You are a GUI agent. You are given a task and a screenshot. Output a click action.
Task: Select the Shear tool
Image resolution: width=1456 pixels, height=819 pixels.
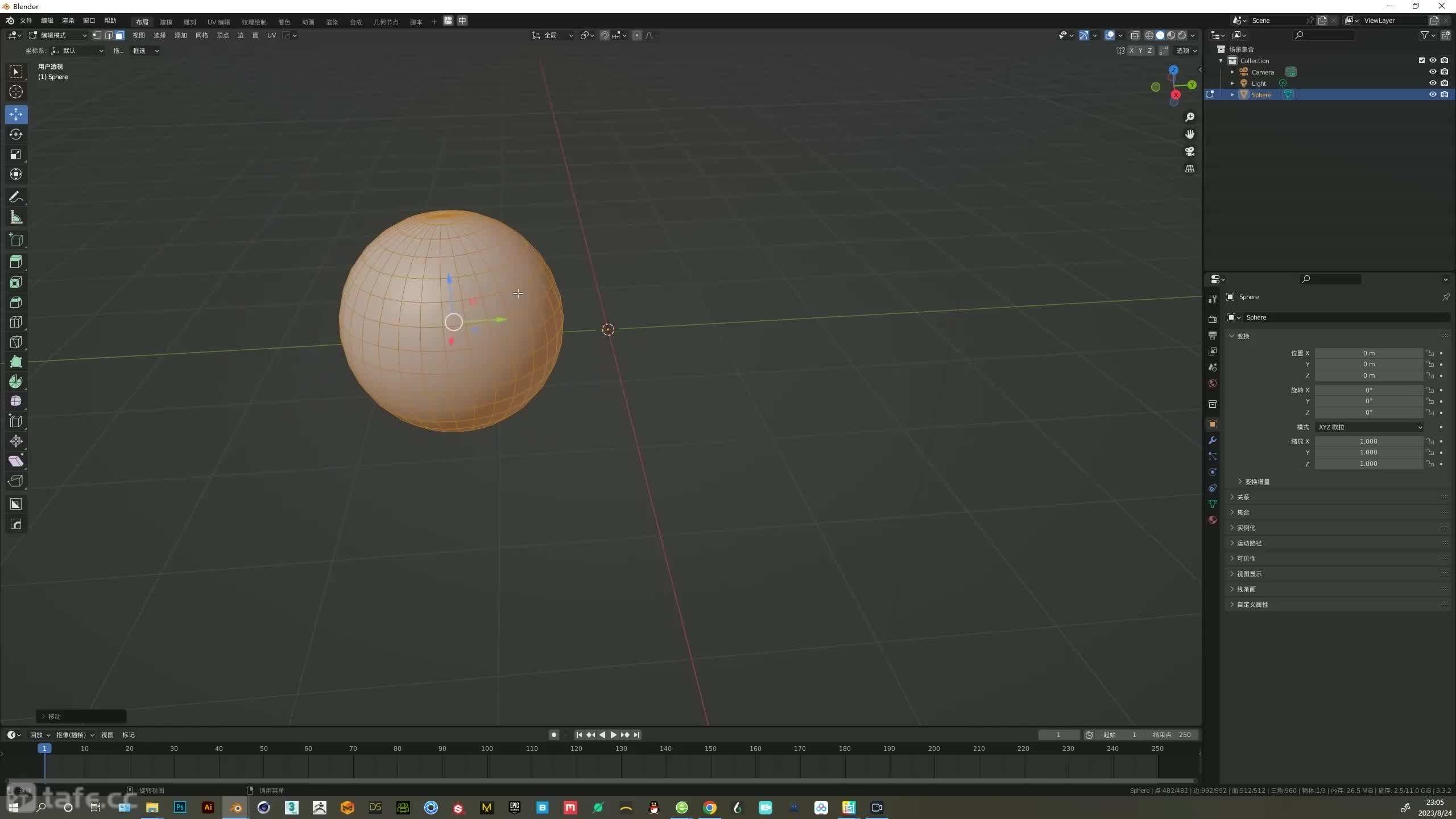(x=16, y=461)
